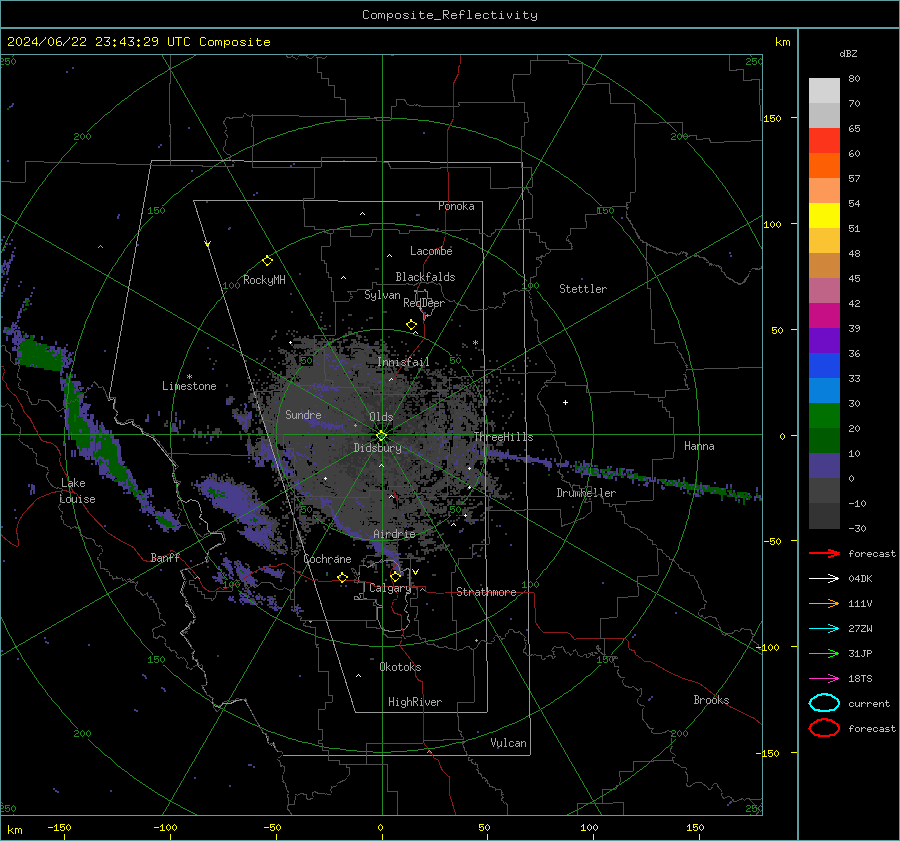Click the Drumheller city label
The width and height of the screenshot is (900, 841).
(586, 493)
